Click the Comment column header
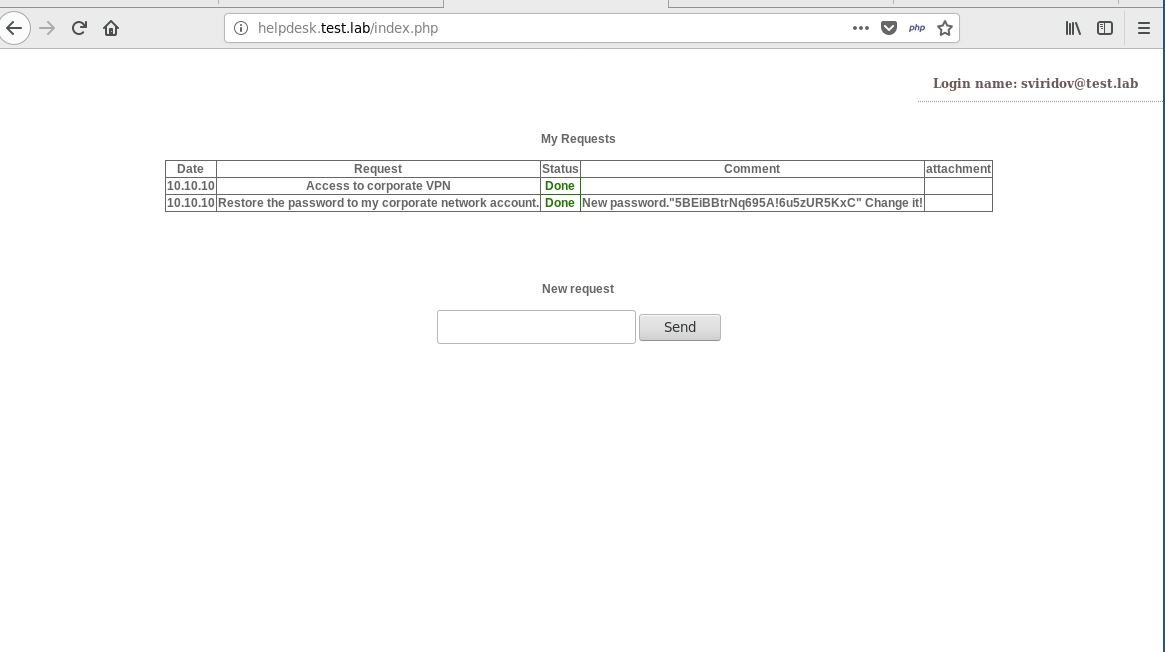Screen dimensions: 1165x652 tap(751, 169)
